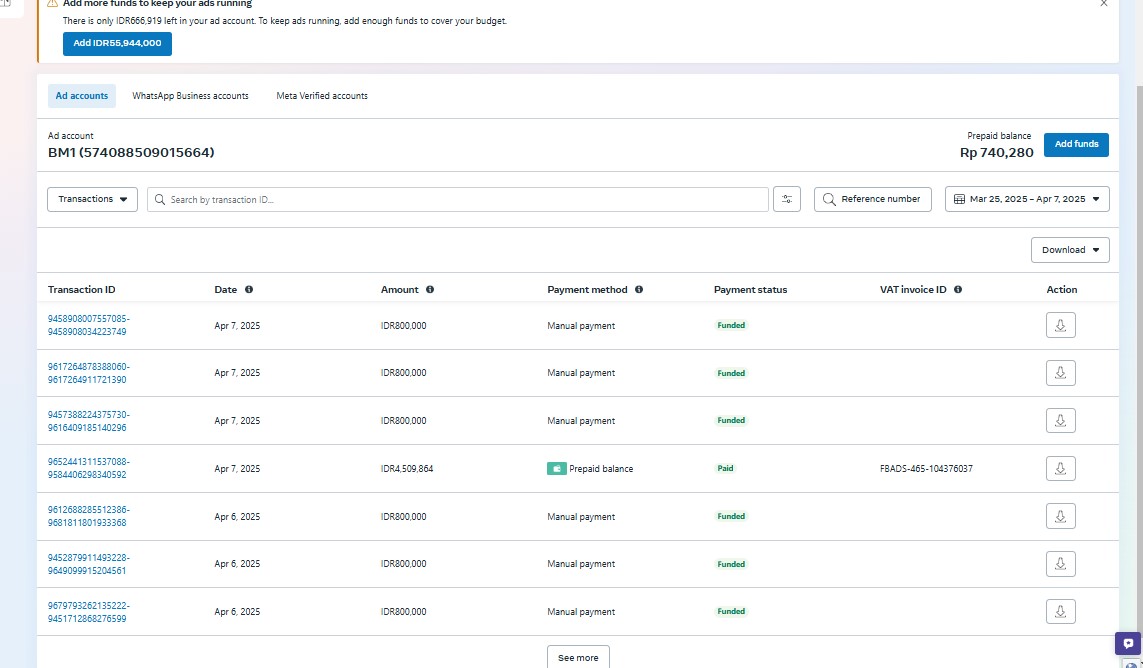The image size is (1143, 668).
Task: Click the search by transaction ID field
Action: pyautogui.click(x=460, y=199)
